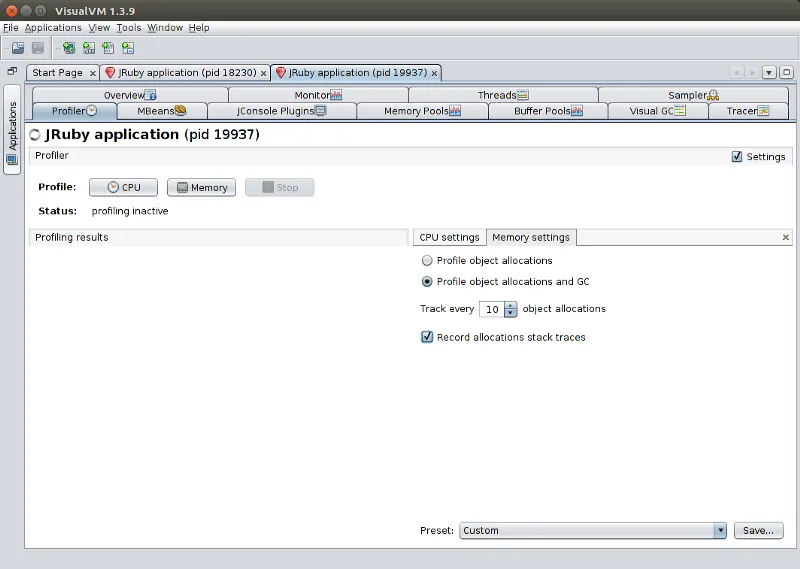
Task: Click the Monitor tab's chart icon
Action: (x=336, y=95)
